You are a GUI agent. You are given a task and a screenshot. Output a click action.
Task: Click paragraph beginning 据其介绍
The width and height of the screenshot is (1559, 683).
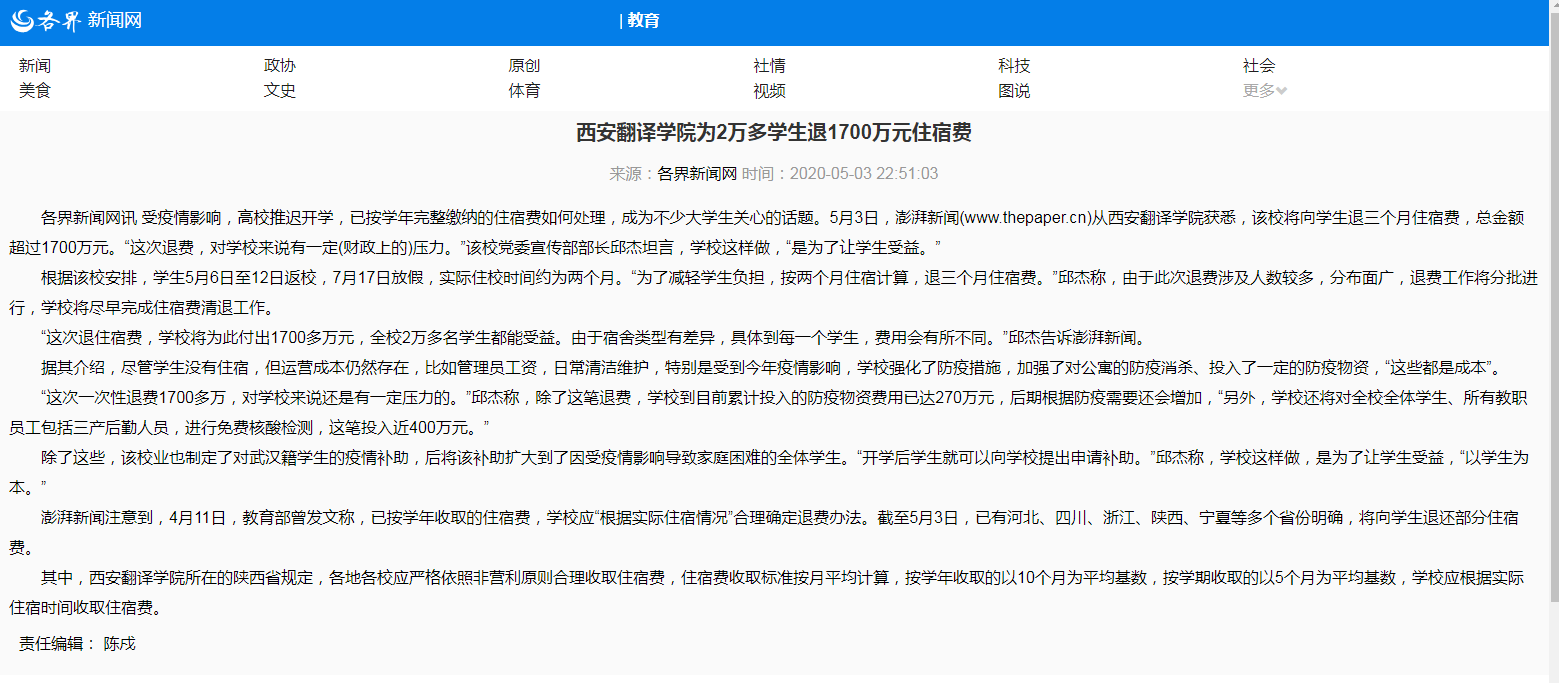pyautogui.click(x=774, y=367)
